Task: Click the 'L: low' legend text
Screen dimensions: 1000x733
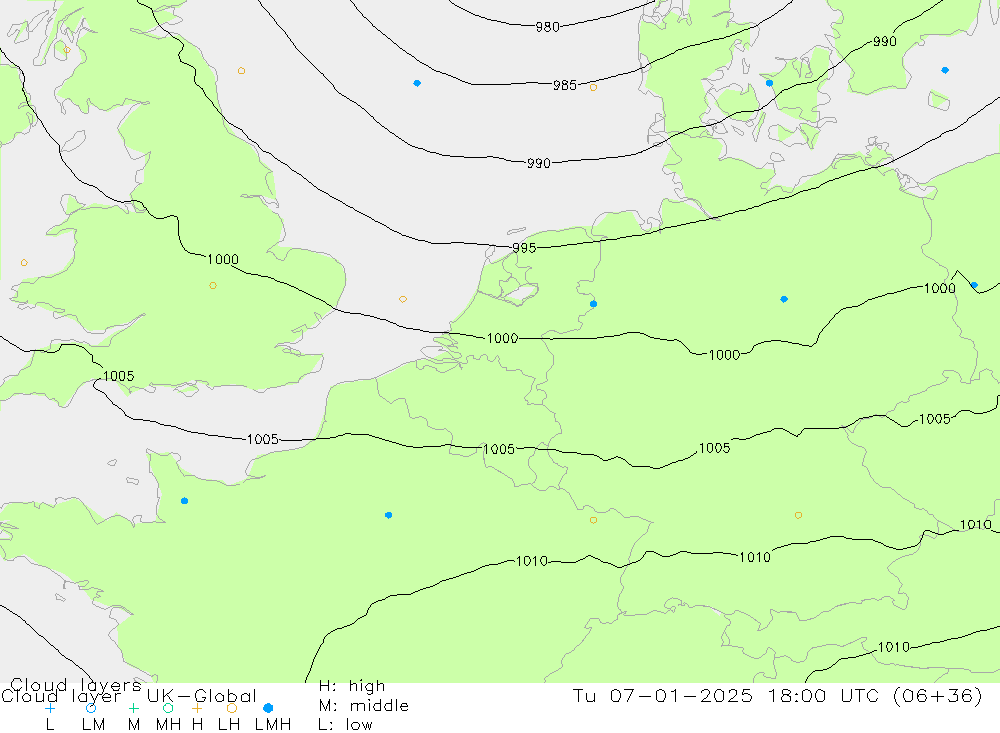Action: coord(346,725)
